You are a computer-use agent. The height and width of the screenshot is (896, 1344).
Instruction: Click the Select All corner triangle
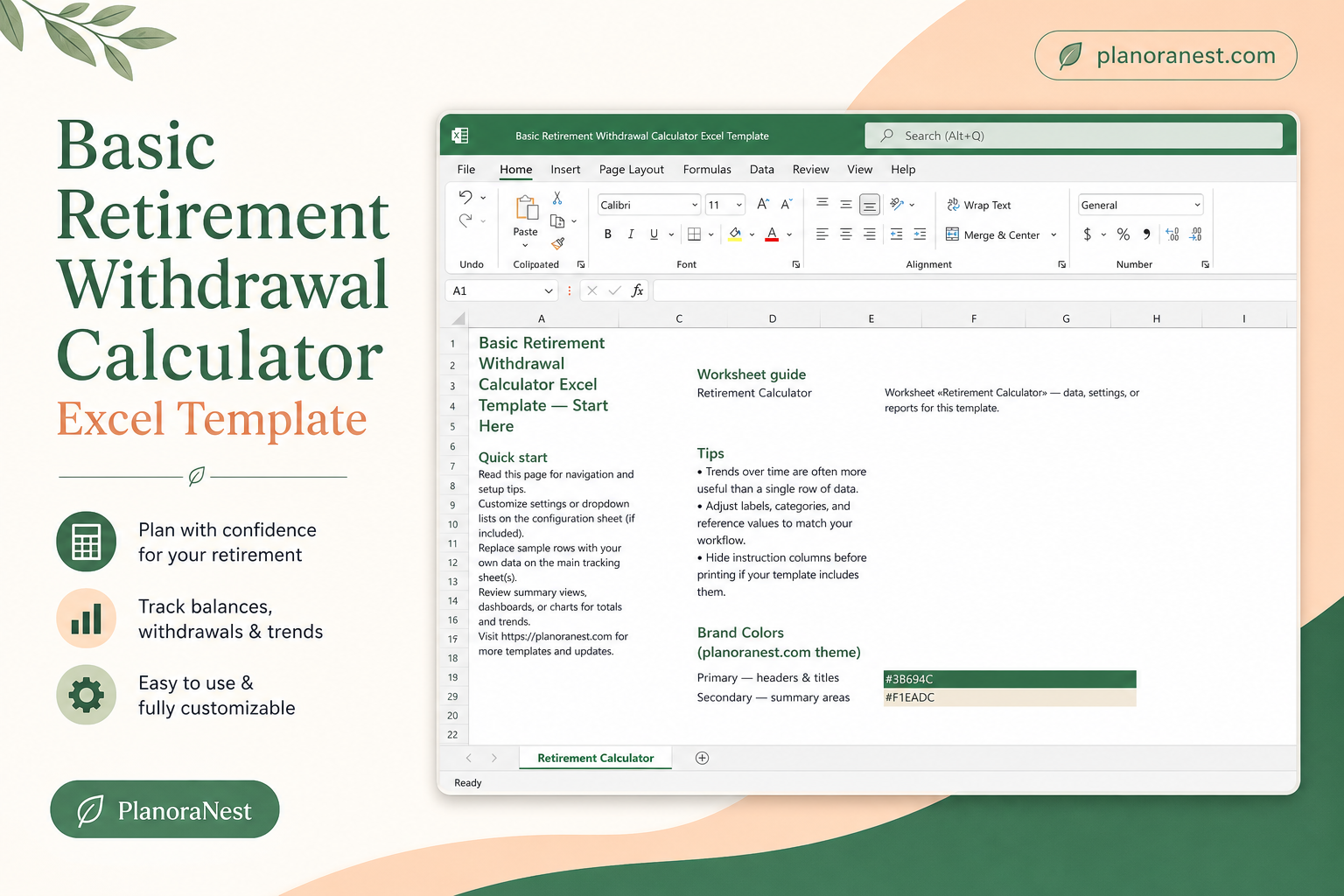458,318
